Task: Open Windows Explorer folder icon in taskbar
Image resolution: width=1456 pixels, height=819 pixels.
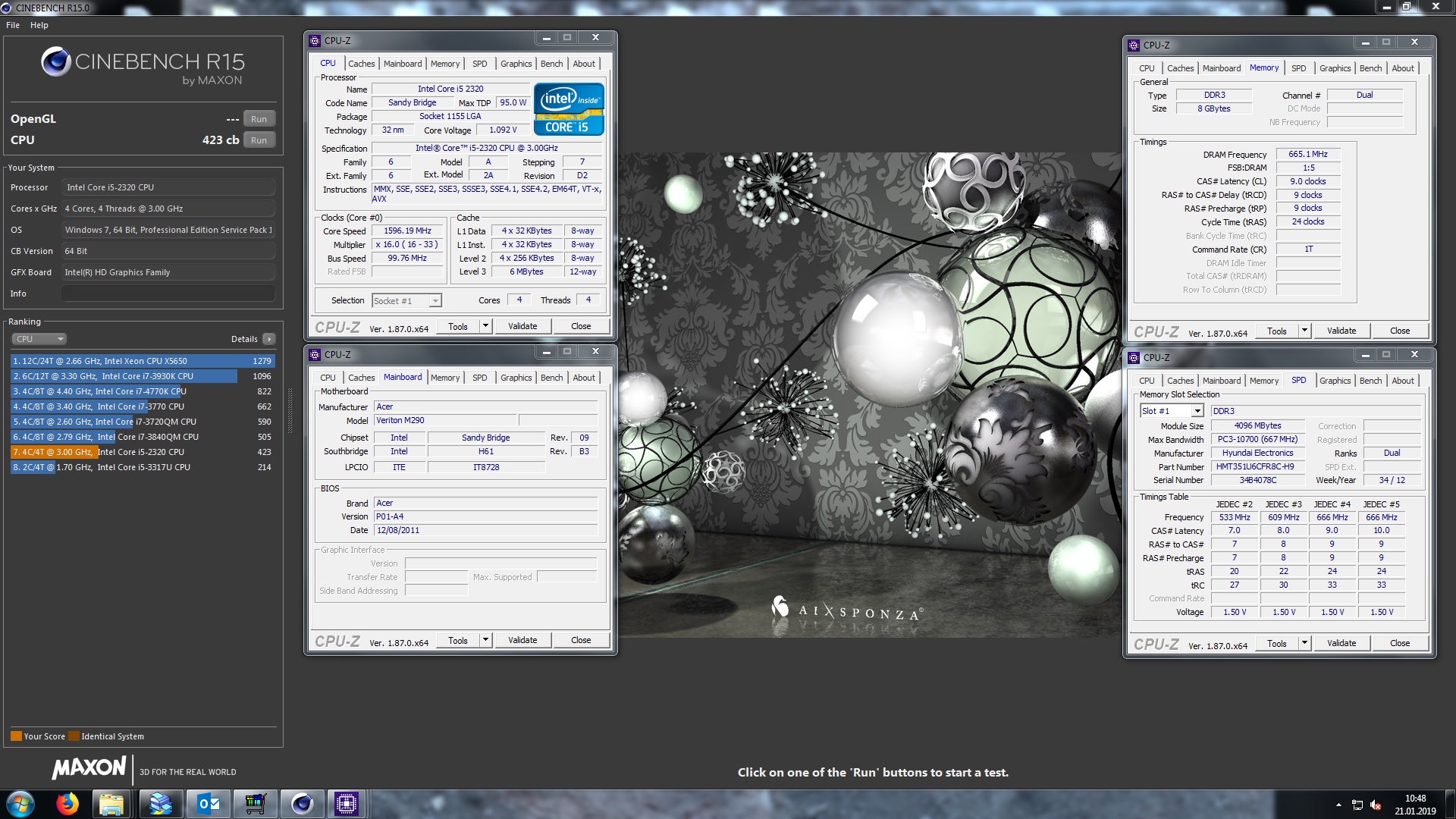Action: pos(111,804)
